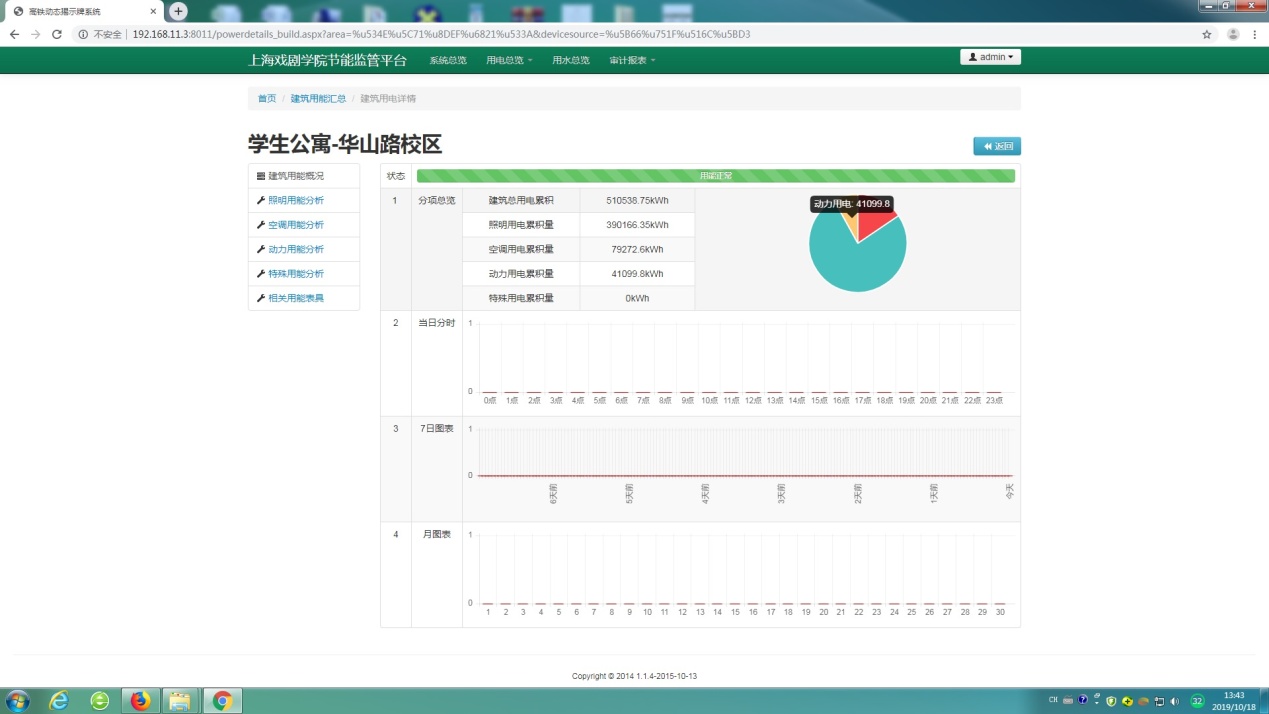1269x714 pixels.
Task: Open Chrome's three-dot menu
Action: [x=1255, y=34]
